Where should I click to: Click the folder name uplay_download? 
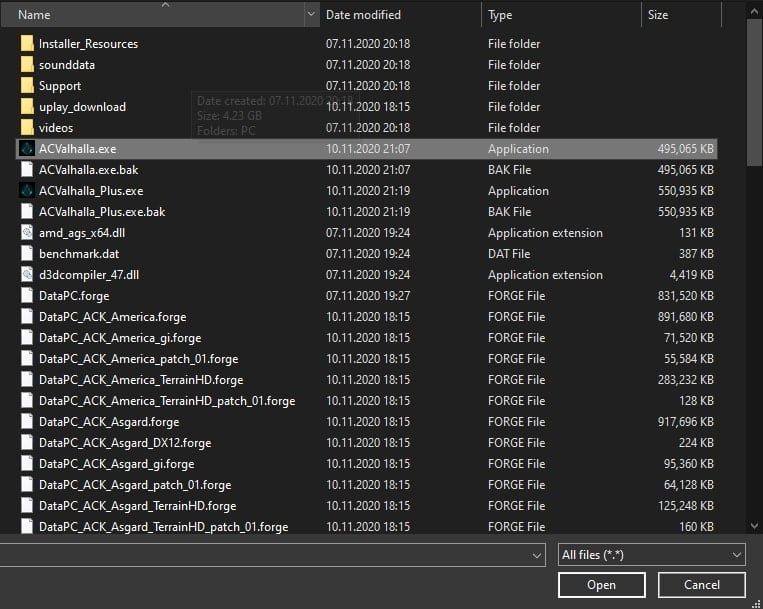click(82, 107)
